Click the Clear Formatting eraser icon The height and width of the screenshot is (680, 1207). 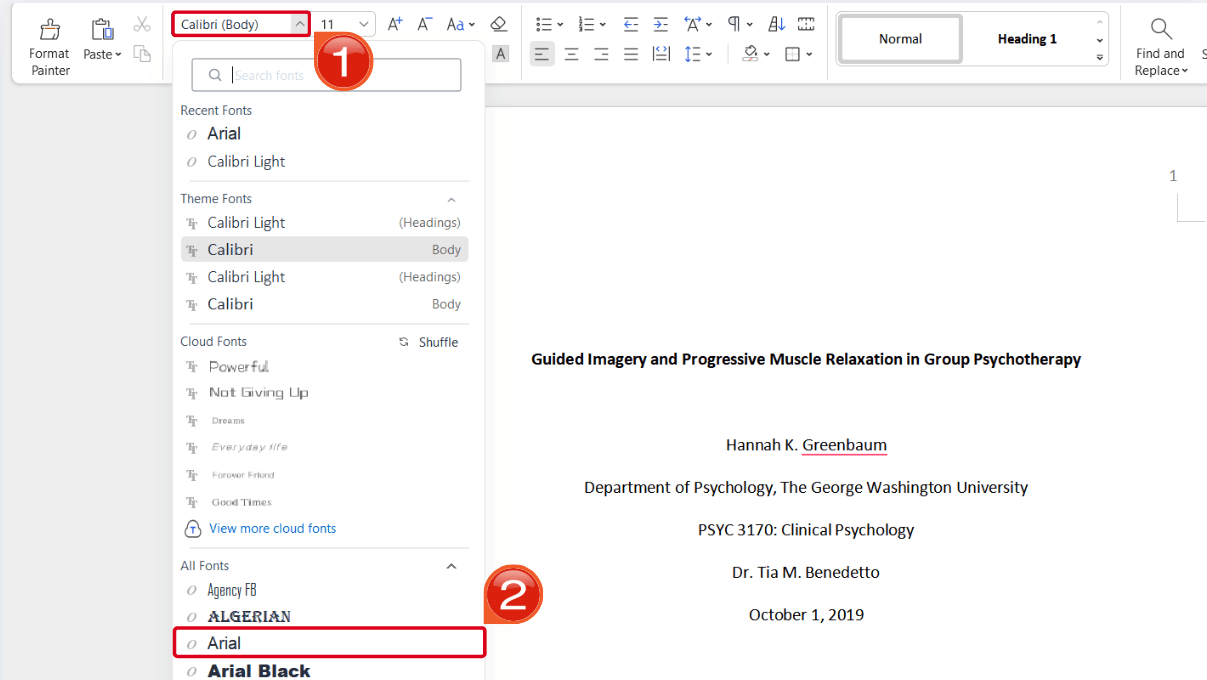(498, 24)
